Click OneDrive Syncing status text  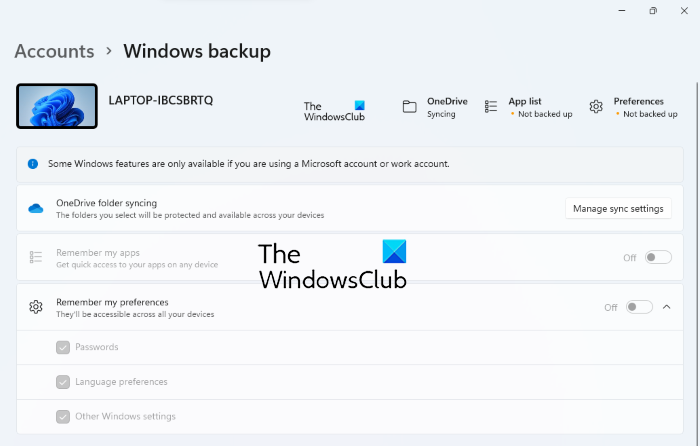pos(441,114)
